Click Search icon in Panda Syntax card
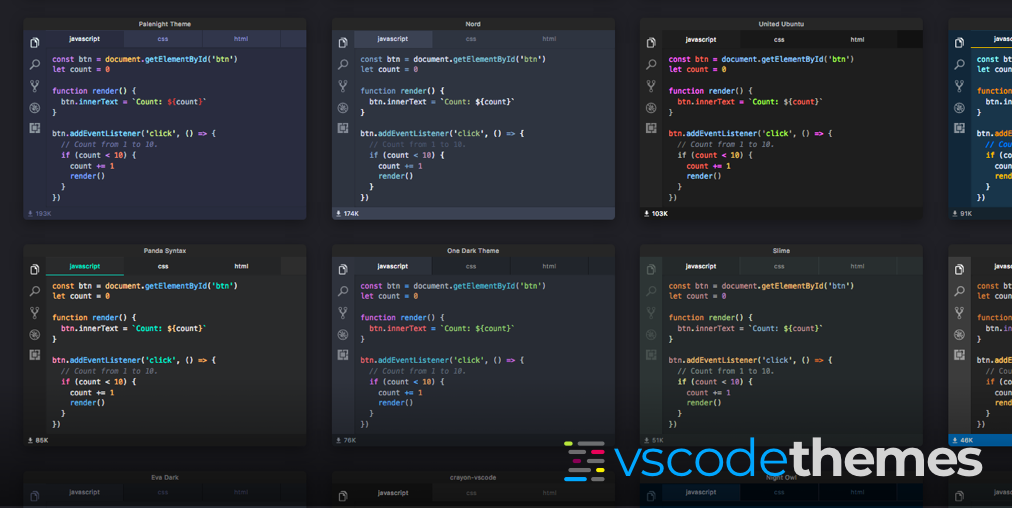The height and width of the screenshot is (508, 1012). pos(35,290)
